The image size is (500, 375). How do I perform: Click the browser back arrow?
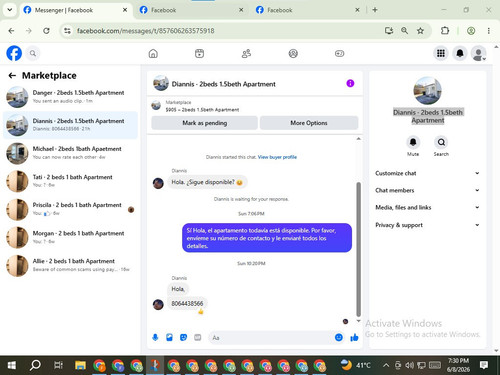(11, 31)
